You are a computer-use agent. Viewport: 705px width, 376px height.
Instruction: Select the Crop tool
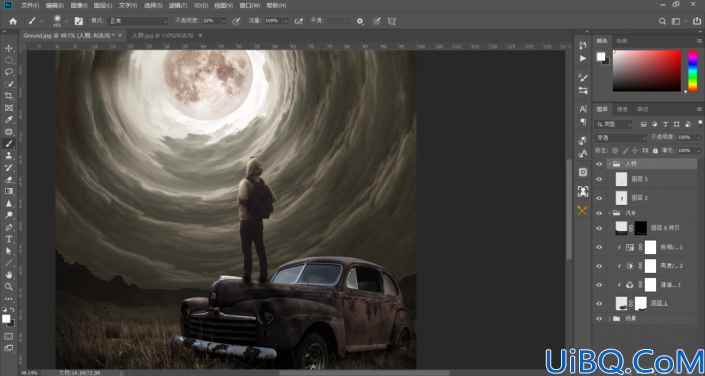click(x=9, y=96)
